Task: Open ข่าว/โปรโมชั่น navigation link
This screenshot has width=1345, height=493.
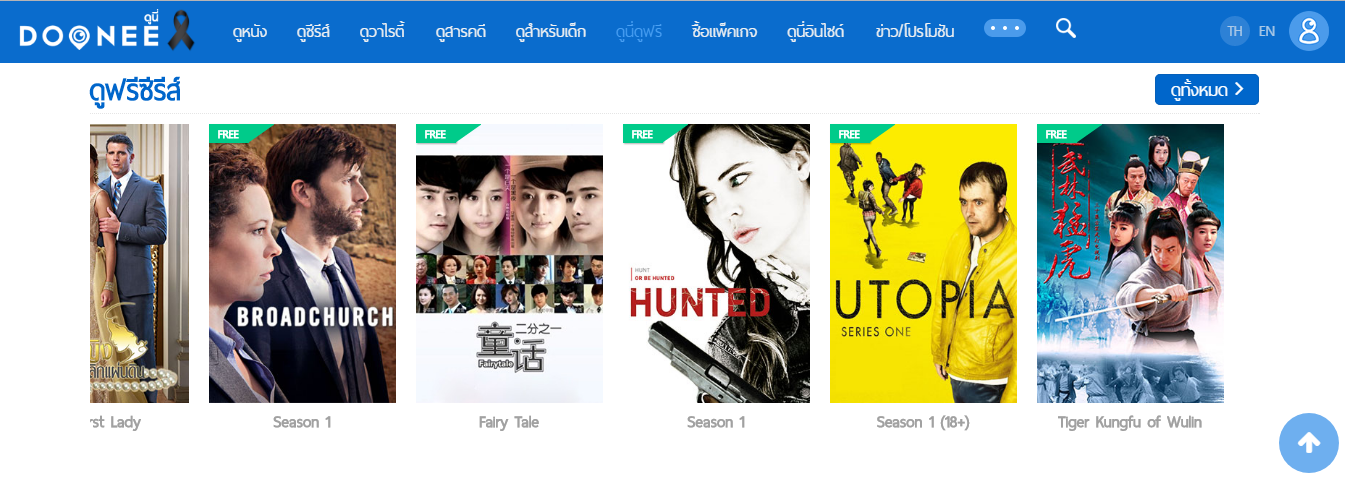Action: coord(914,32)
